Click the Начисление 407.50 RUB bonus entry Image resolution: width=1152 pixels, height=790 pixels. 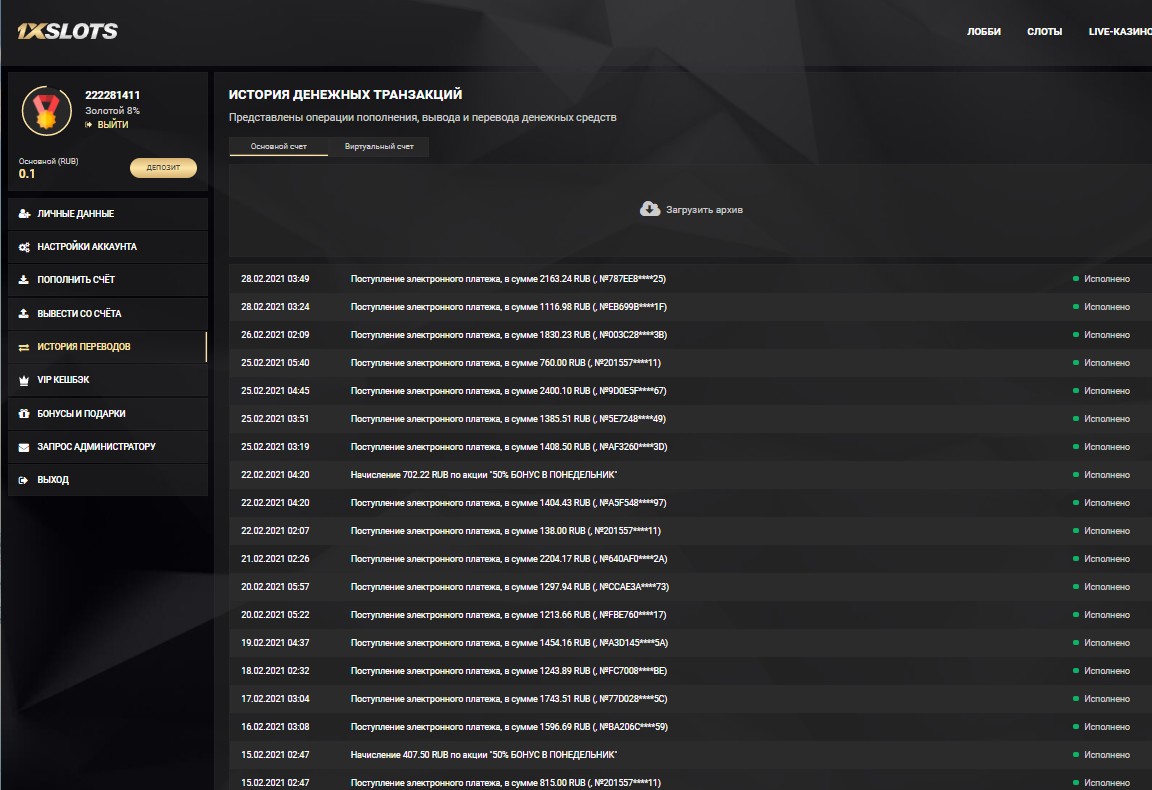[x=483, y=755]
